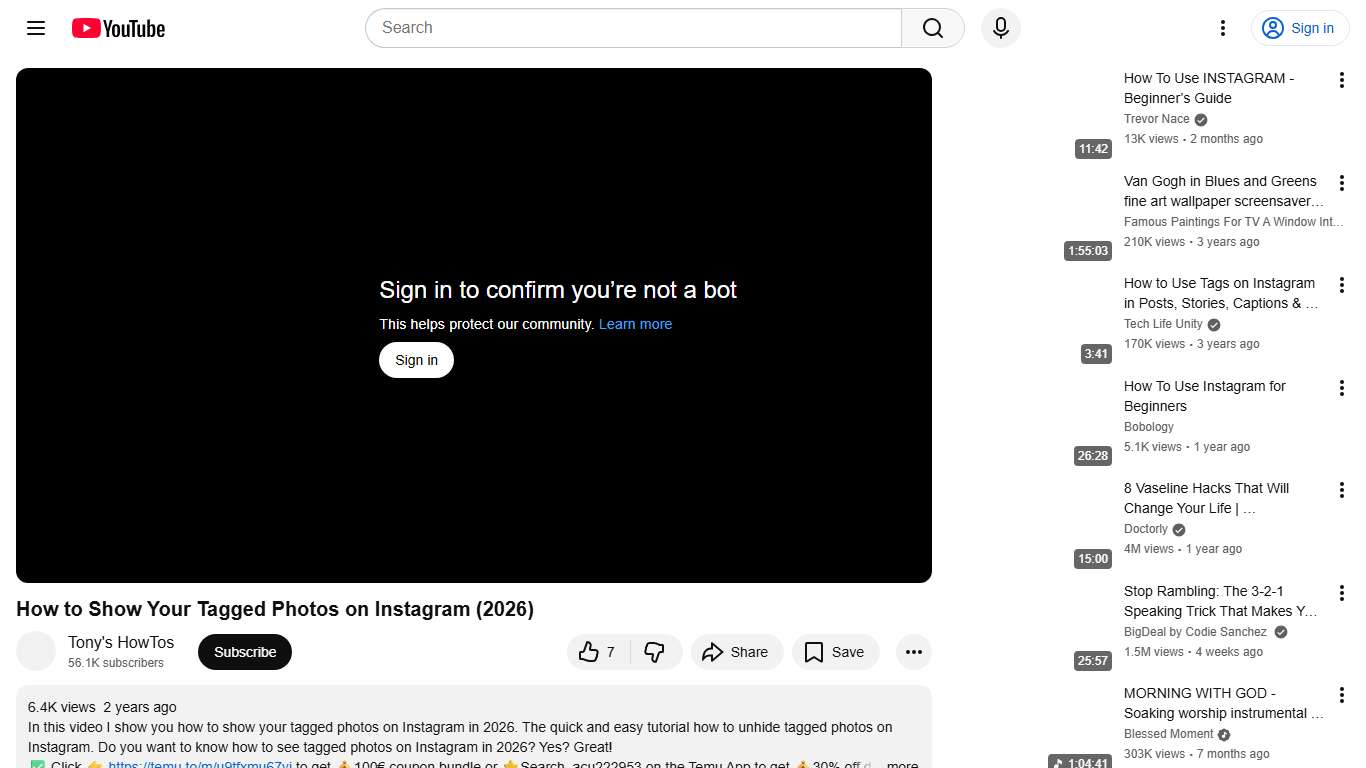Open the How To Use Instagram for Beginners video
Image resolution: width=1366 pixels, height=768 pixels.
(1204, 396)
